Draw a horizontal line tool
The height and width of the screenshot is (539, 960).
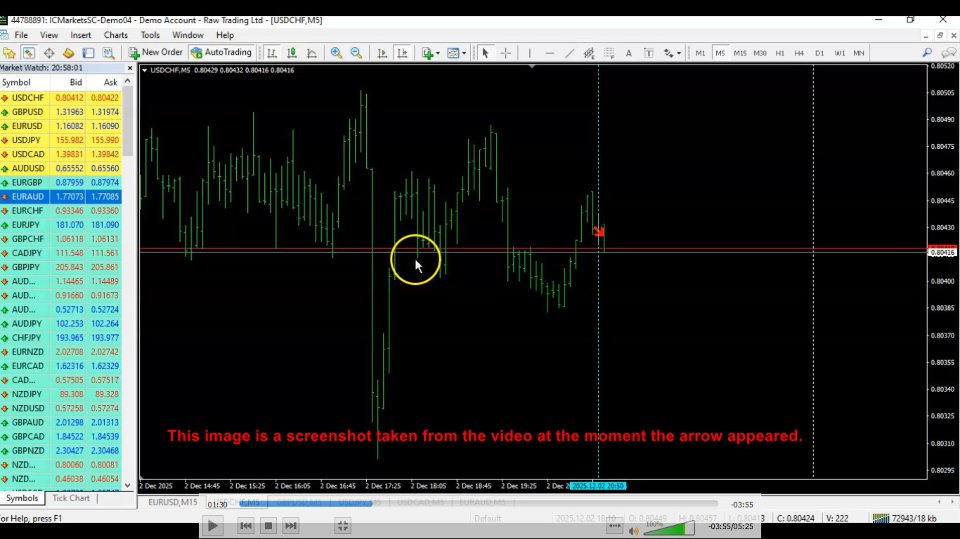tap(550, 53)
